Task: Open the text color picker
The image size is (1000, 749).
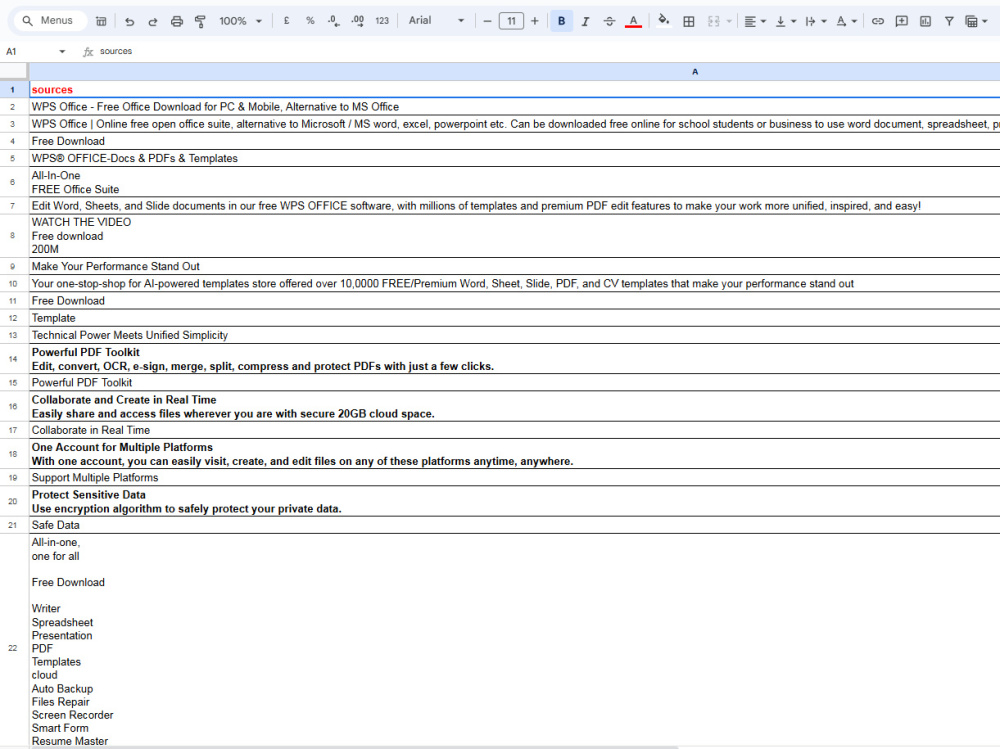Action: point(633,21)
